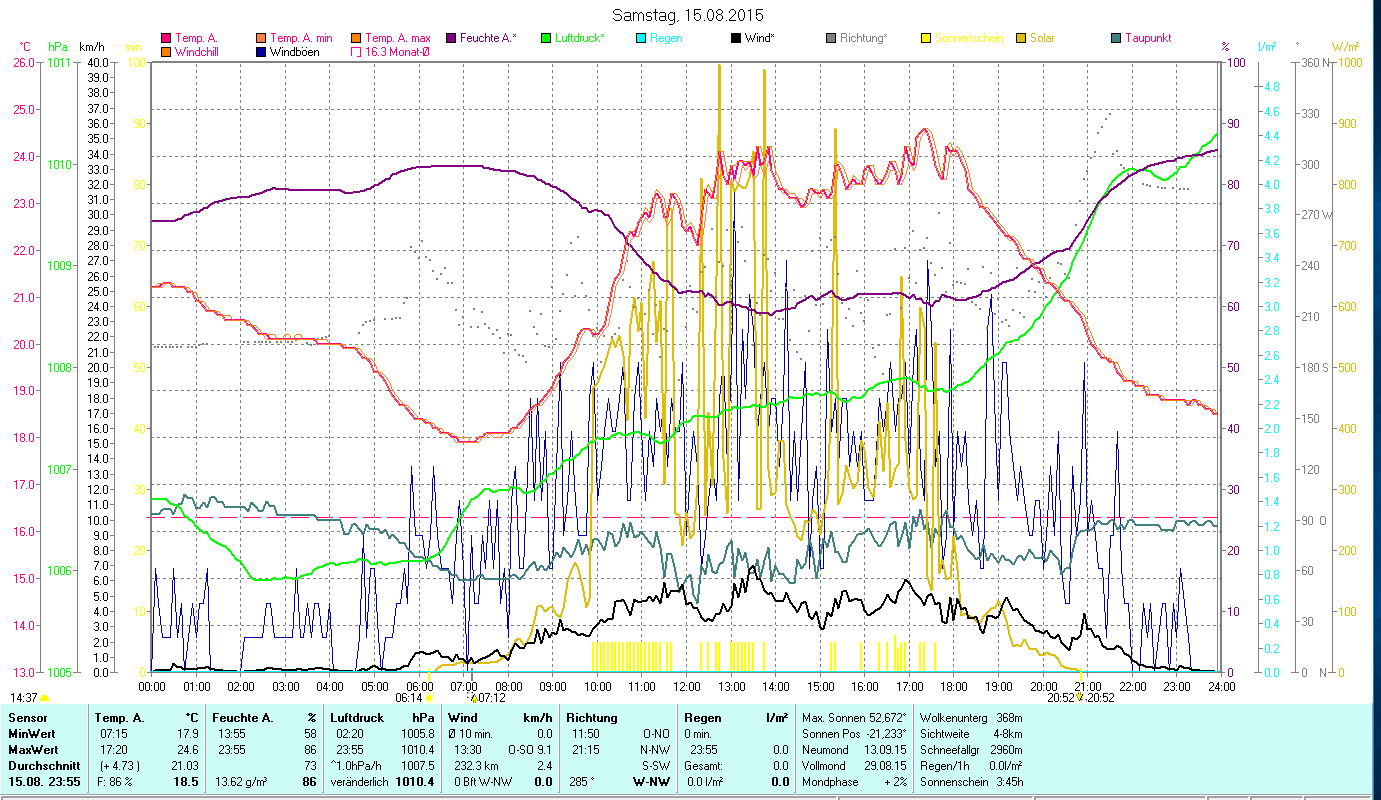Click the orange Windchill legend swatch
Screen dimensions: 1381x800
click(x=166, y=51)
